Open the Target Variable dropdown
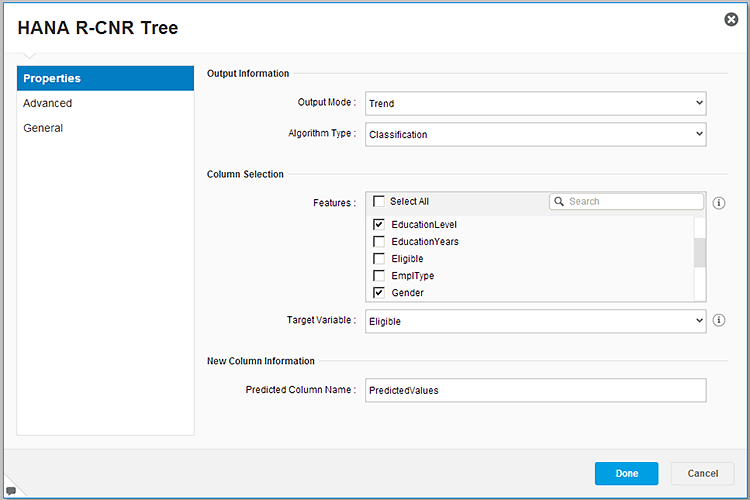Image resolution: width=750 pixels, height=500 pixels. (536, 321)
